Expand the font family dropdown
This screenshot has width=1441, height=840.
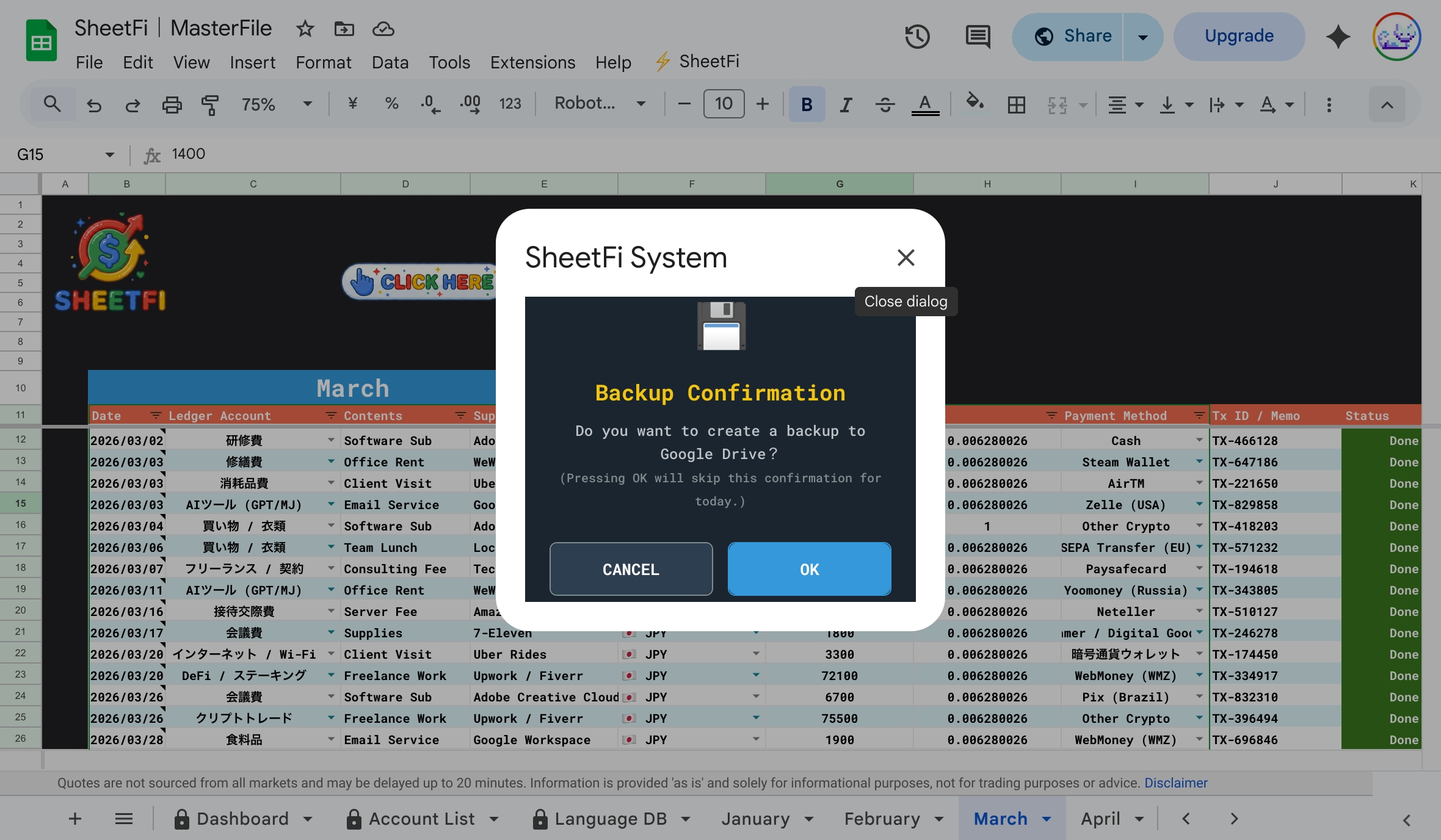pos(599,104)
